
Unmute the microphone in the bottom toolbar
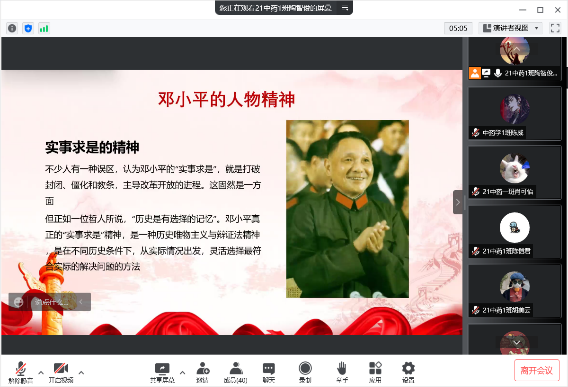(x=20, y=372)
